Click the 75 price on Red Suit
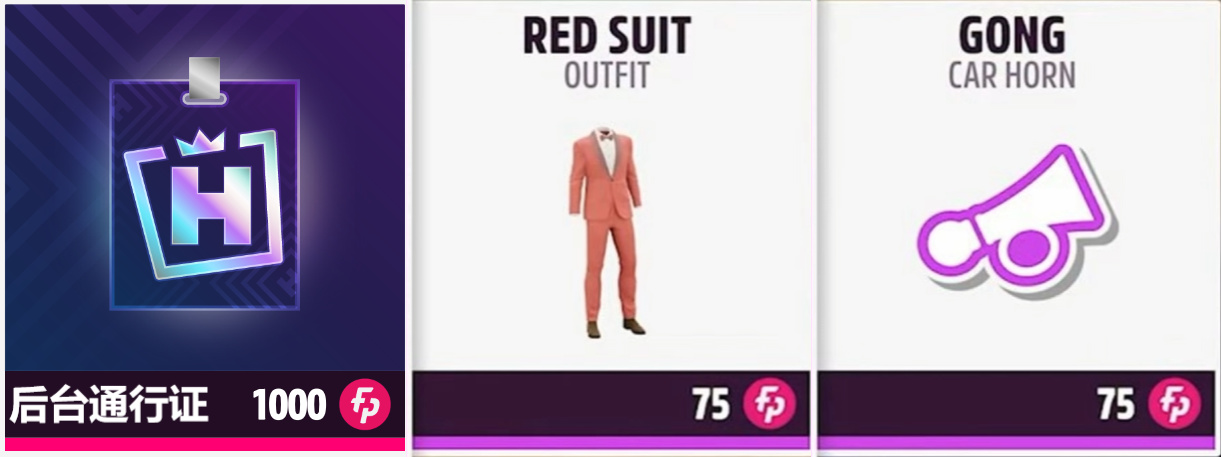This screenshot has width=1222, height=457. (x=711, y=405)
